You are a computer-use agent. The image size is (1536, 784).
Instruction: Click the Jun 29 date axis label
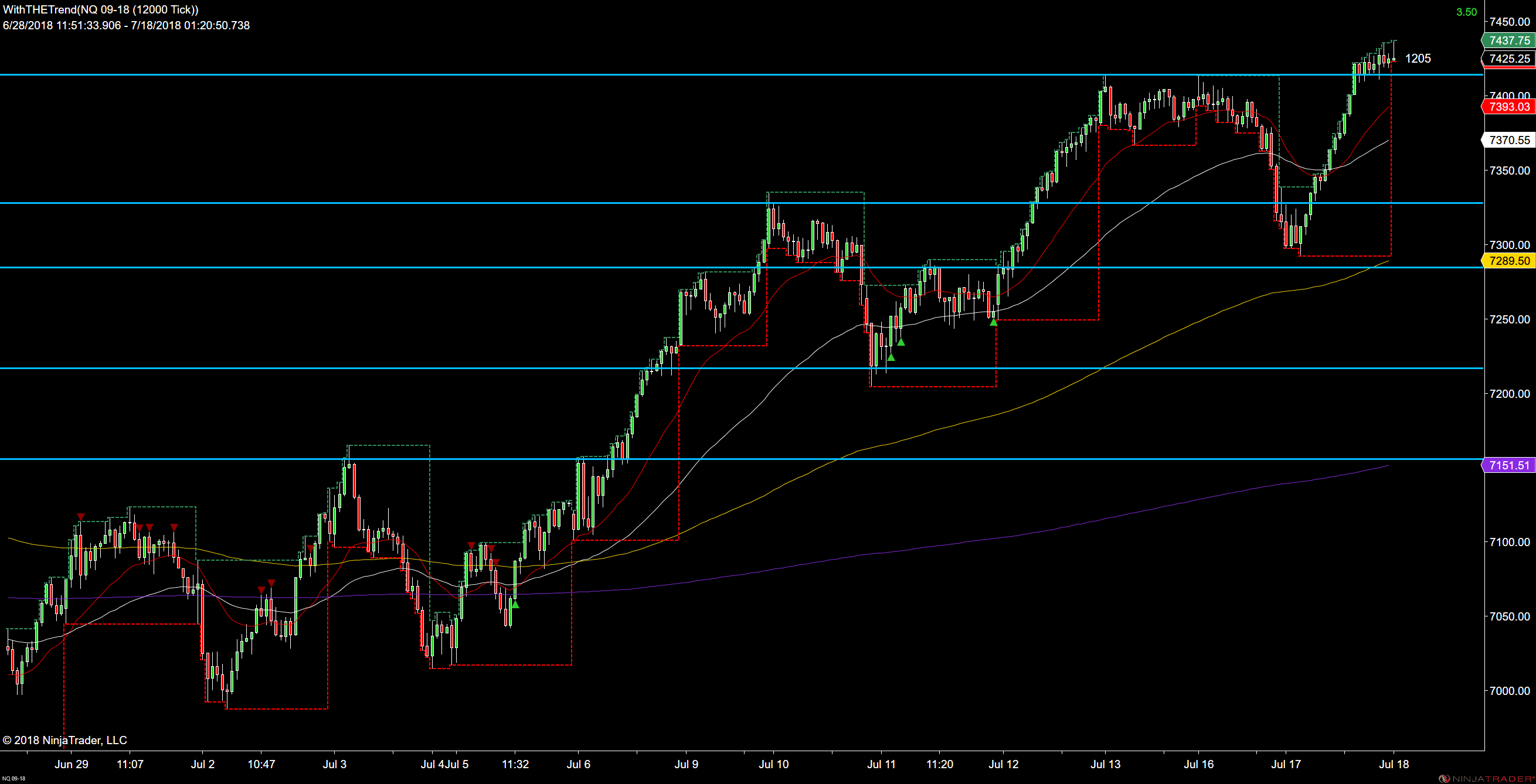tap(72, 764)
